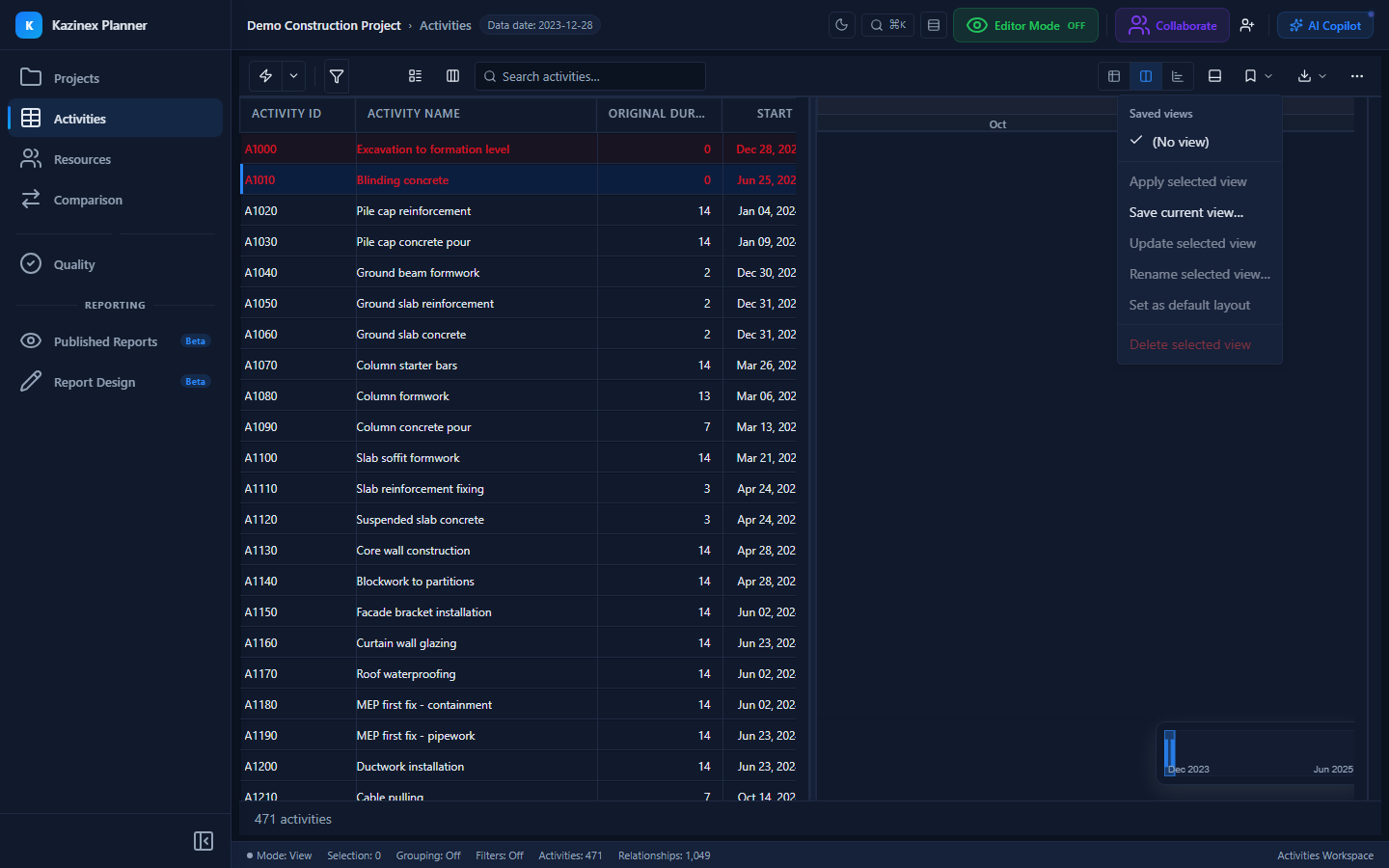Sort by the Original Duration column header
1389x868 pixels.
pyautogui.click(x=660, y=114)
